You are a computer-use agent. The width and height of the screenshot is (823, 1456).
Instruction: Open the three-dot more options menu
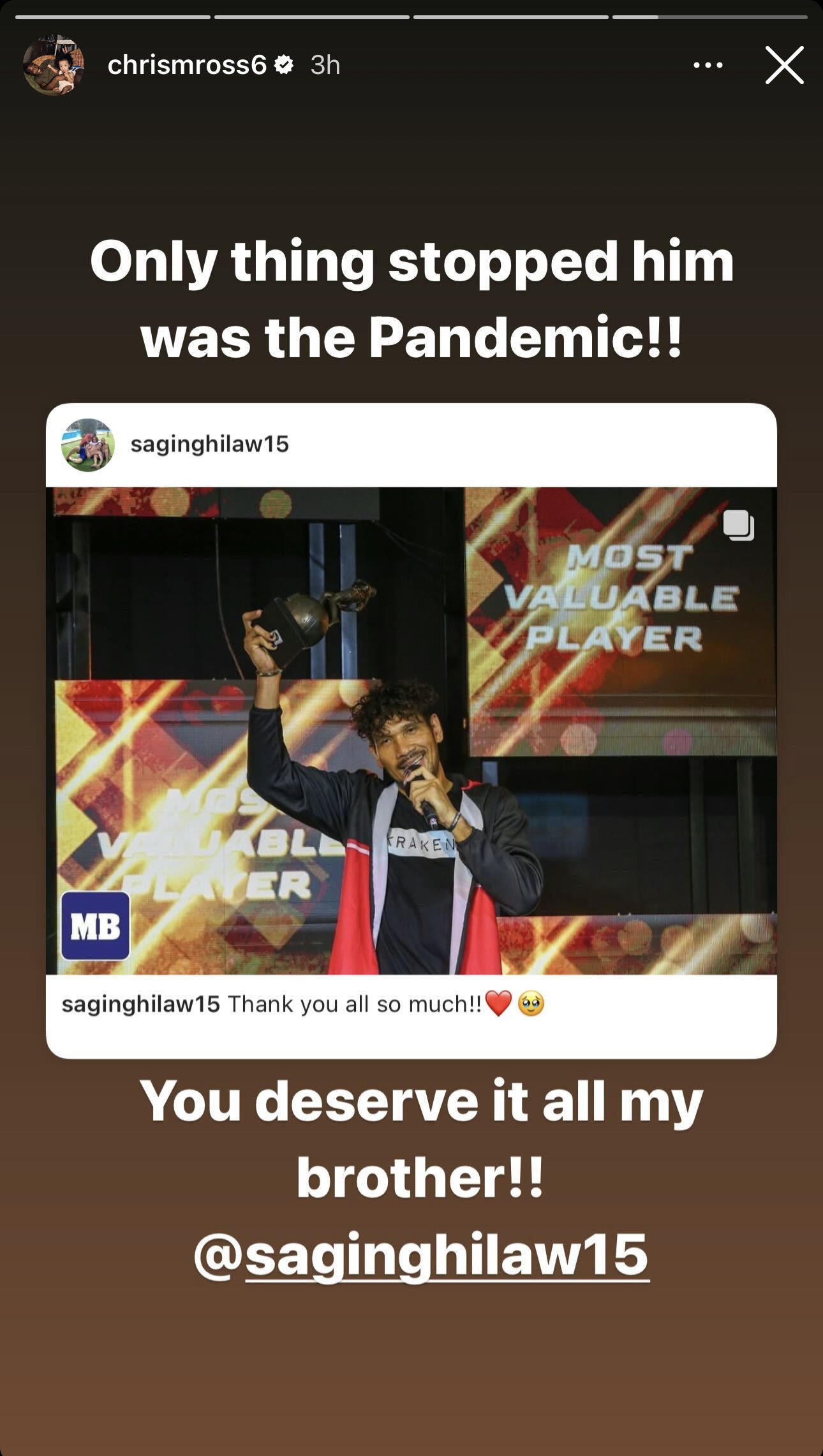coord(708,65)
